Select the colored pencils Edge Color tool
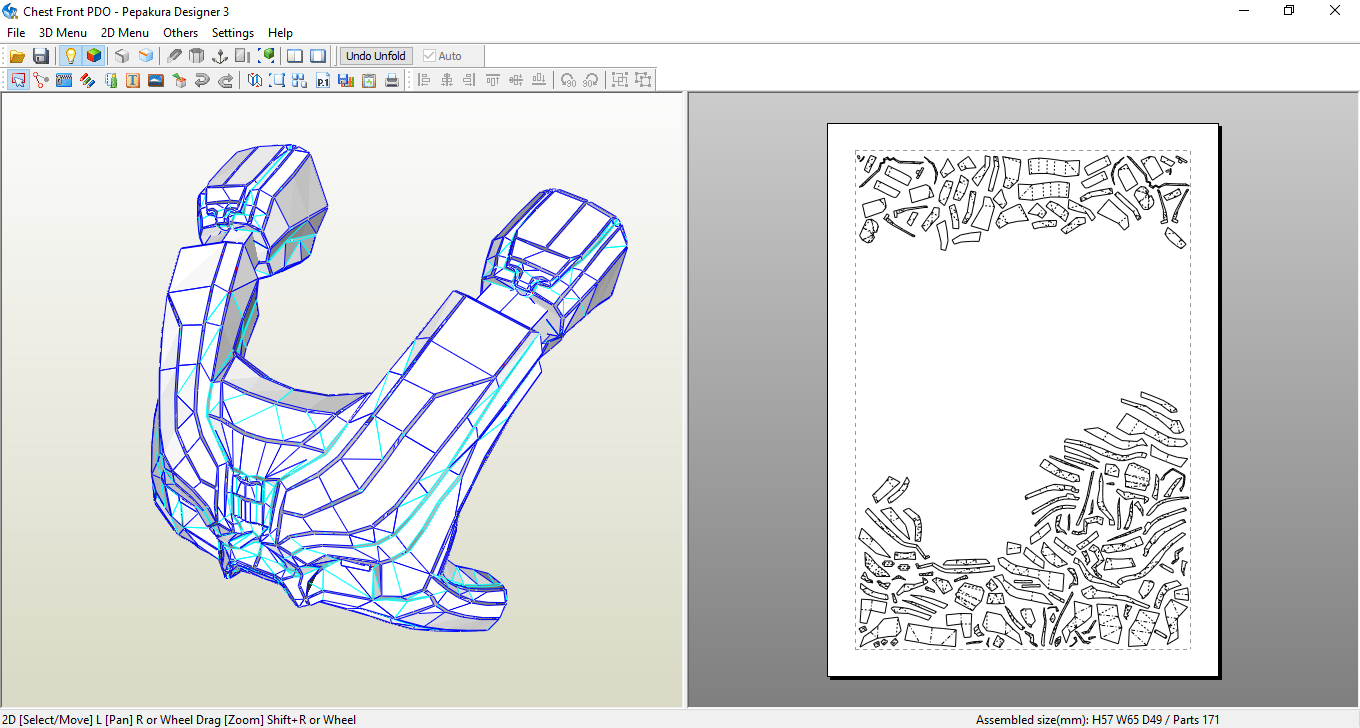Image resolution: width=1360 pixels, height=728 pixels. point(87,81)
